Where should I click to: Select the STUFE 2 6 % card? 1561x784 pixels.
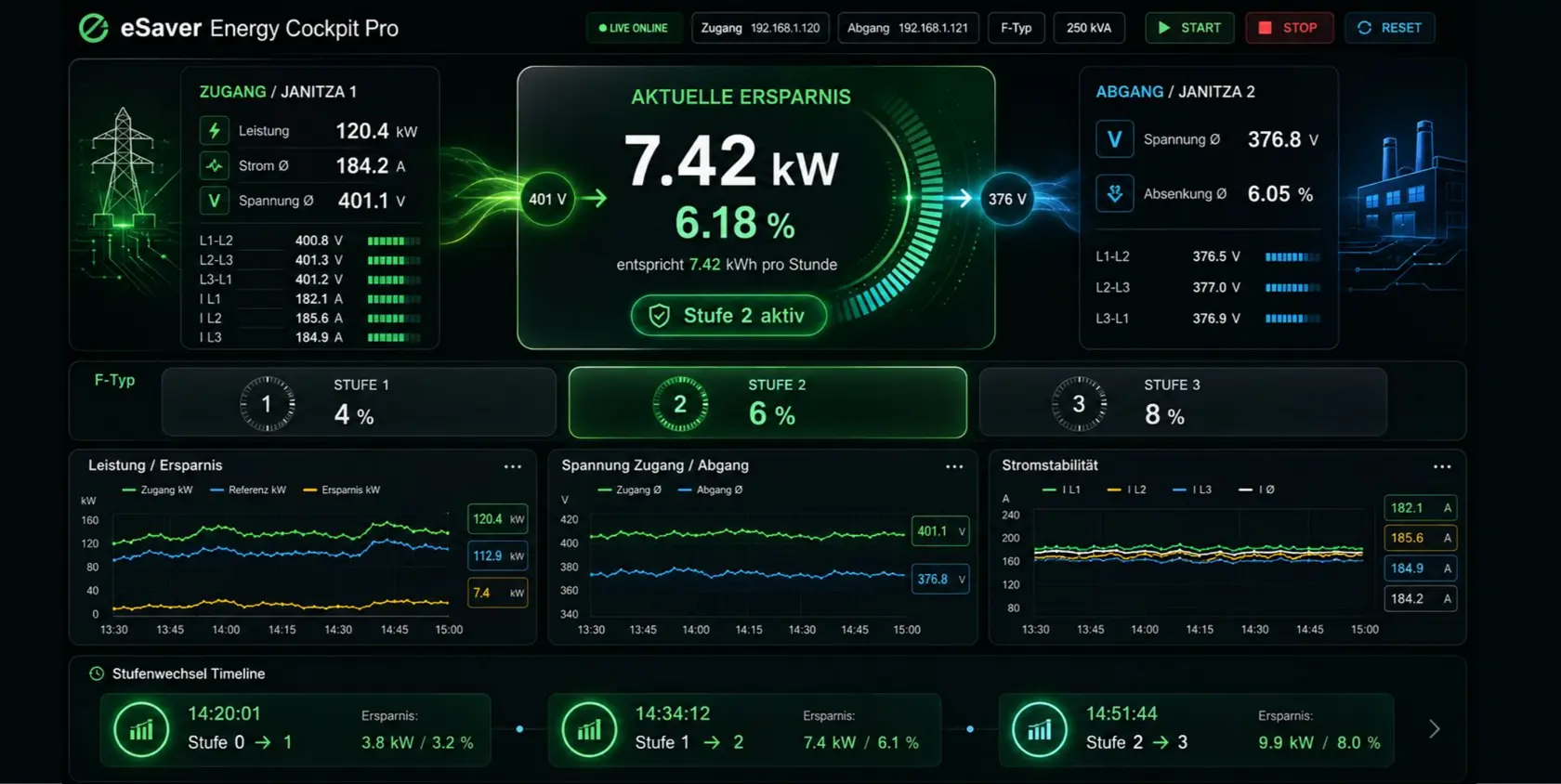[767, 402]
